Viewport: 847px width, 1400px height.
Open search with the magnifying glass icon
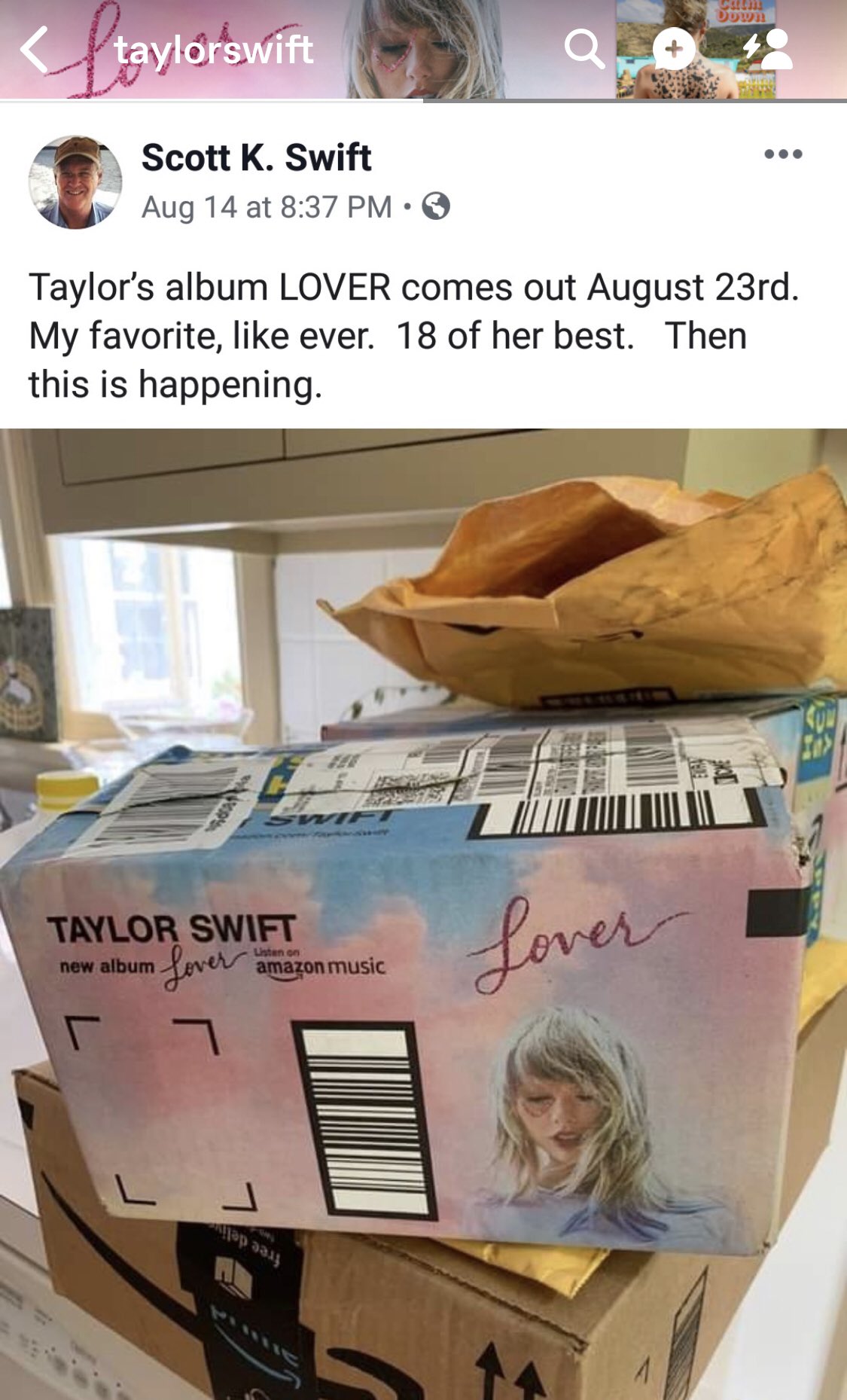point(584,49)
